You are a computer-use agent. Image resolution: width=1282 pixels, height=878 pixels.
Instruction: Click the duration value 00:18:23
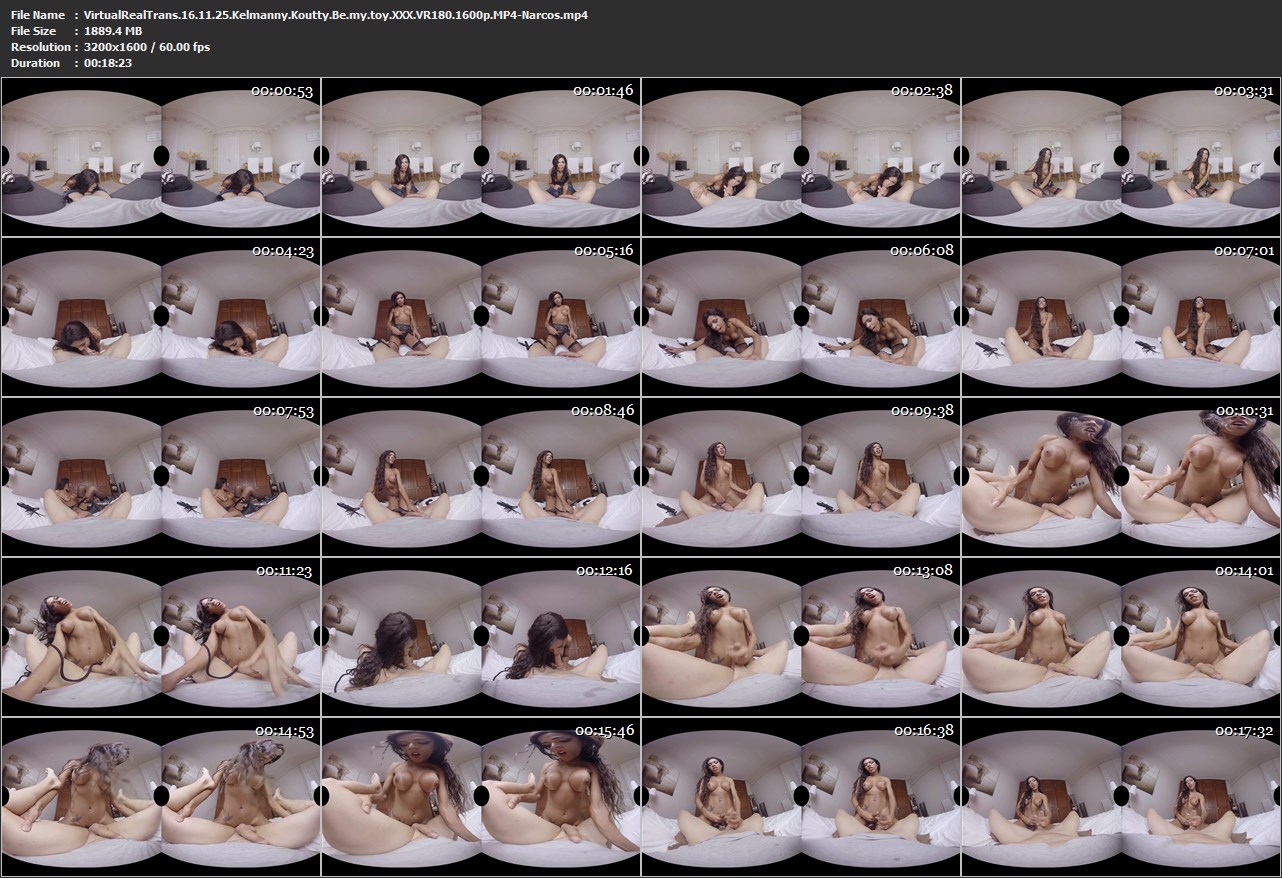point(108,63)
